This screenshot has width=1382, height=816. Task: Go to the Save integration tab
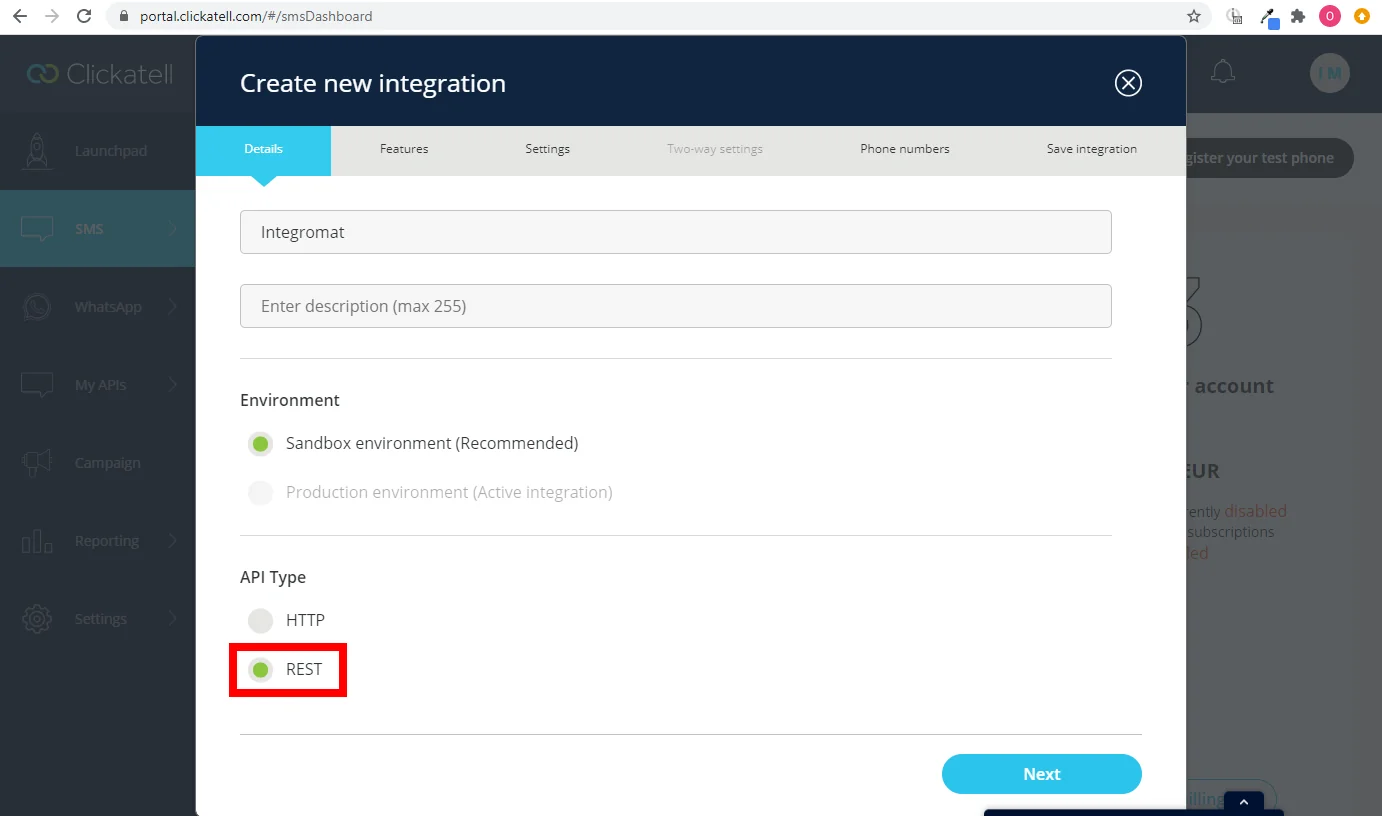pyautogui.click(x=1092, y=150)
